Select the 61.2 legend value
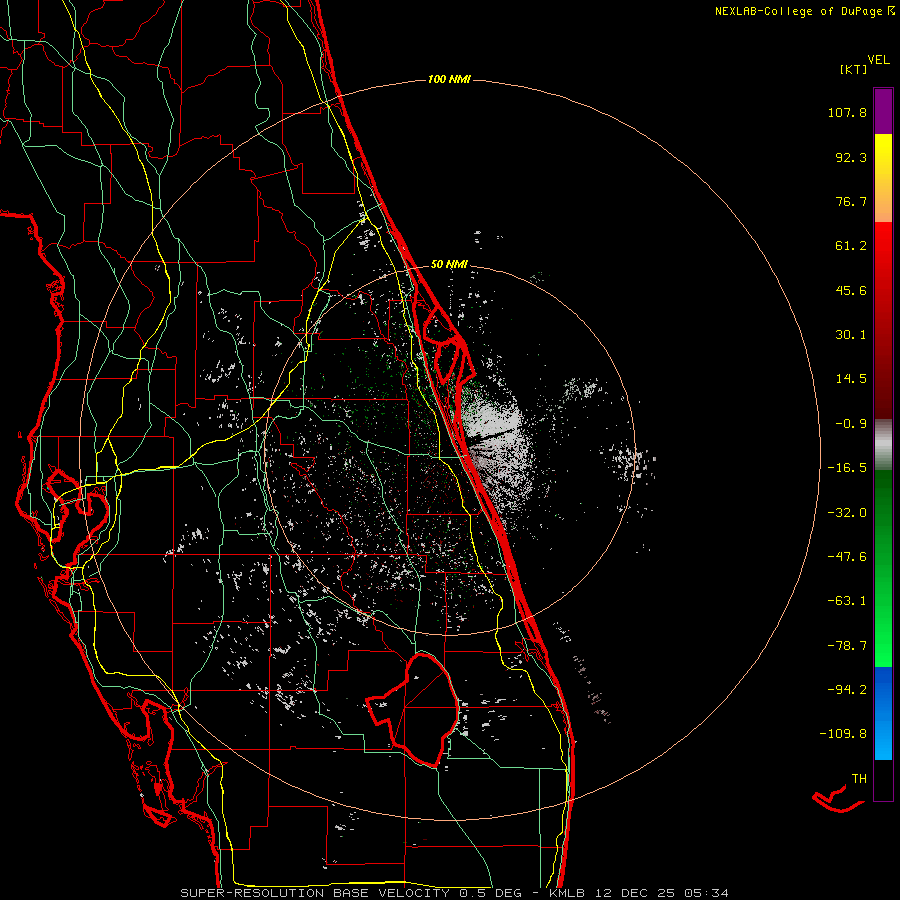 (x=851, y=246)
